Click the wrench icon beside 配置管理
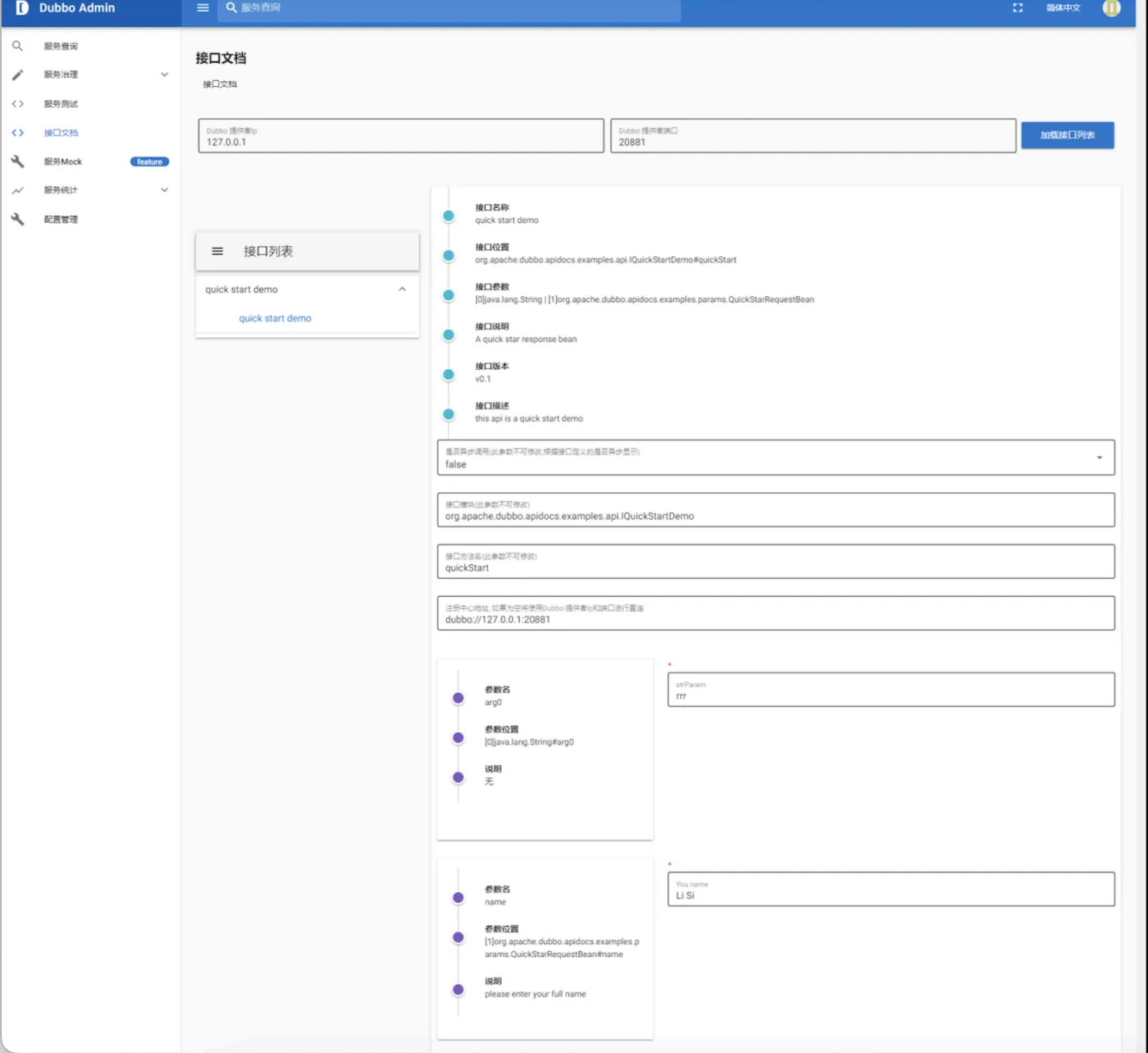 [17, 219]
